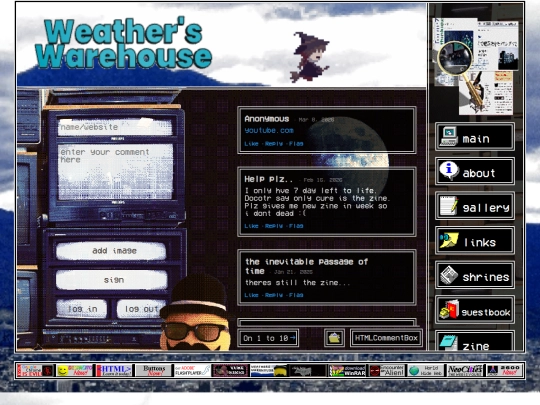Click the dark banner right of the Flashplayer banner
Image resolution: width=540 pixels, height=405 pixels.
pyautogui.click(x=230, y=371)
